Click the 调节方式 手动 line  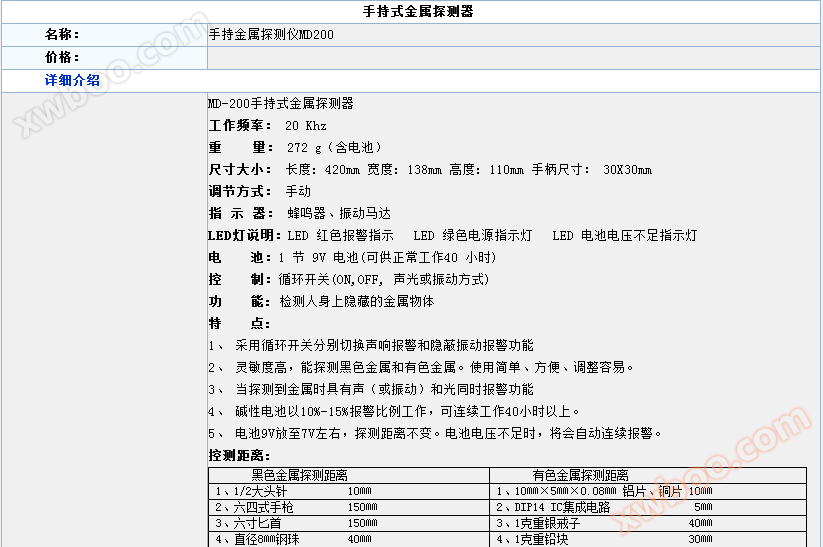259,192
